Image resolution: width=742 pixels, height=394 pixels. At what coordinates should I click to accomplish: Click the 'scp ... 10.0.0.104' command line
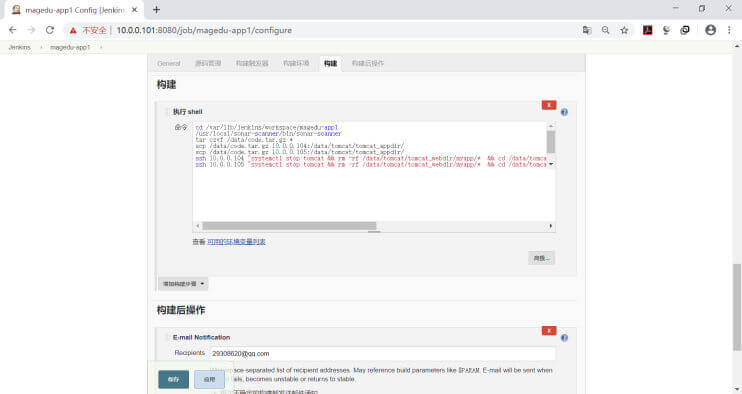pyautogui.click(x=300, y=146)
